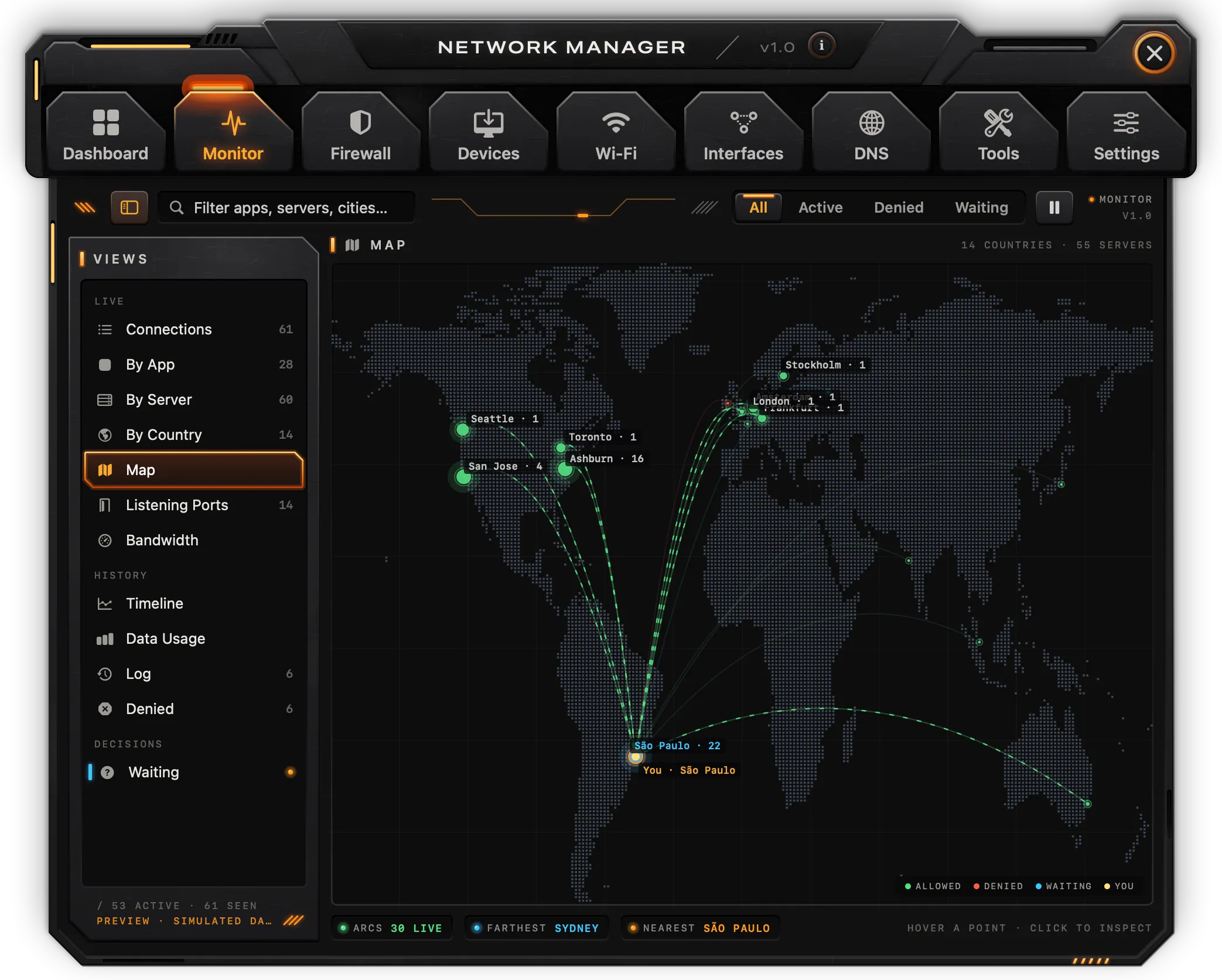Click the Data Usage bars icon
Viewport: 1222px width, 980px height.
105,639
